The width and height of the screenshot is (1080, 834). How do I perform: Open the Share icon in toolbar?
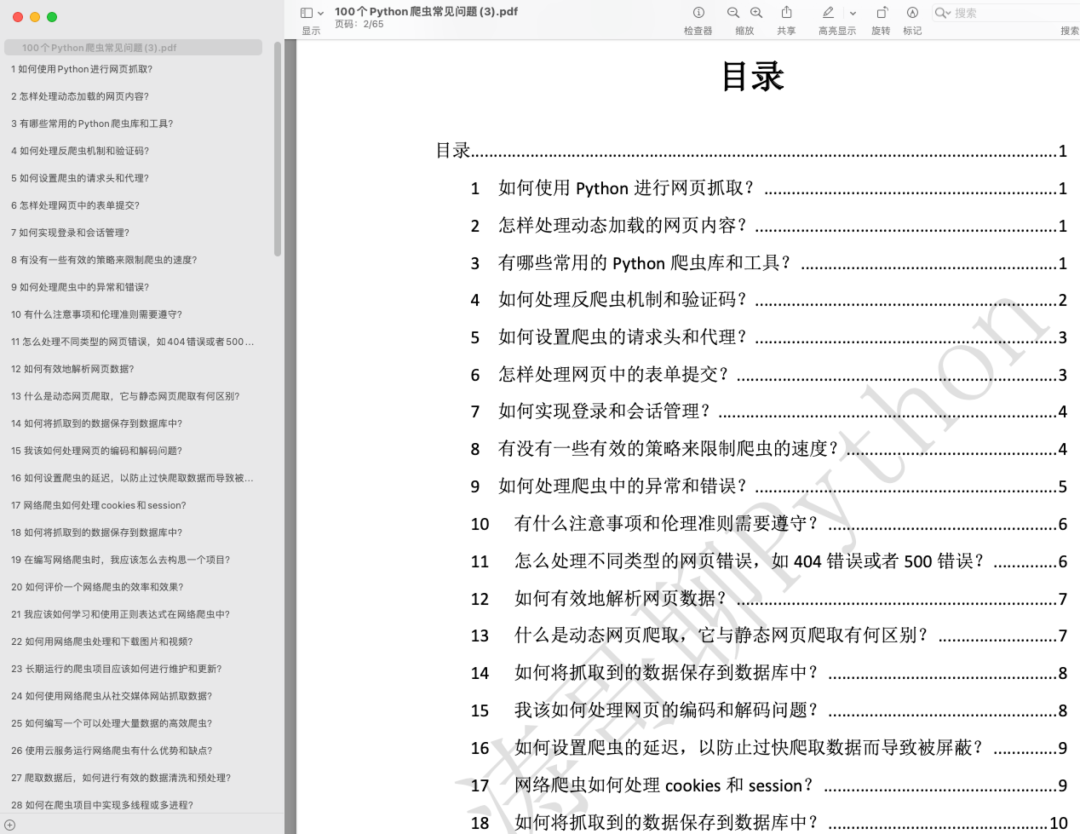787,12
